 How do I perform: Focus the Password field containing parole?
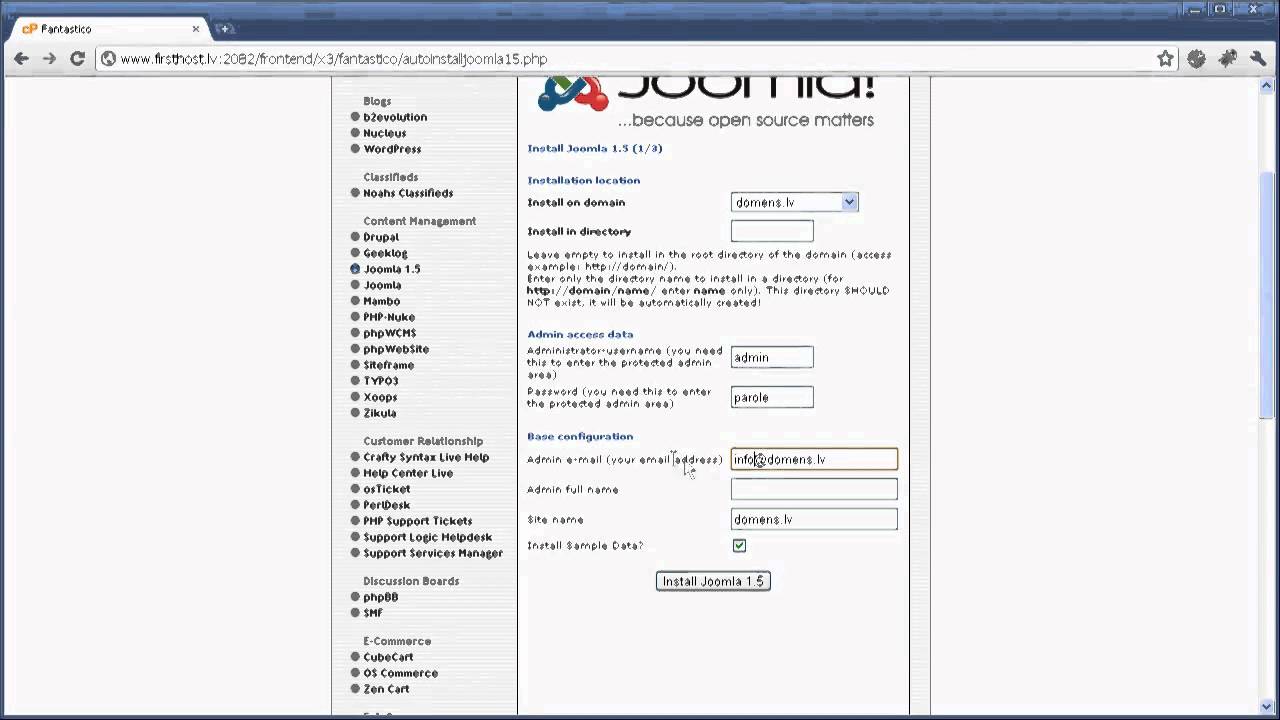pos(772,397)
